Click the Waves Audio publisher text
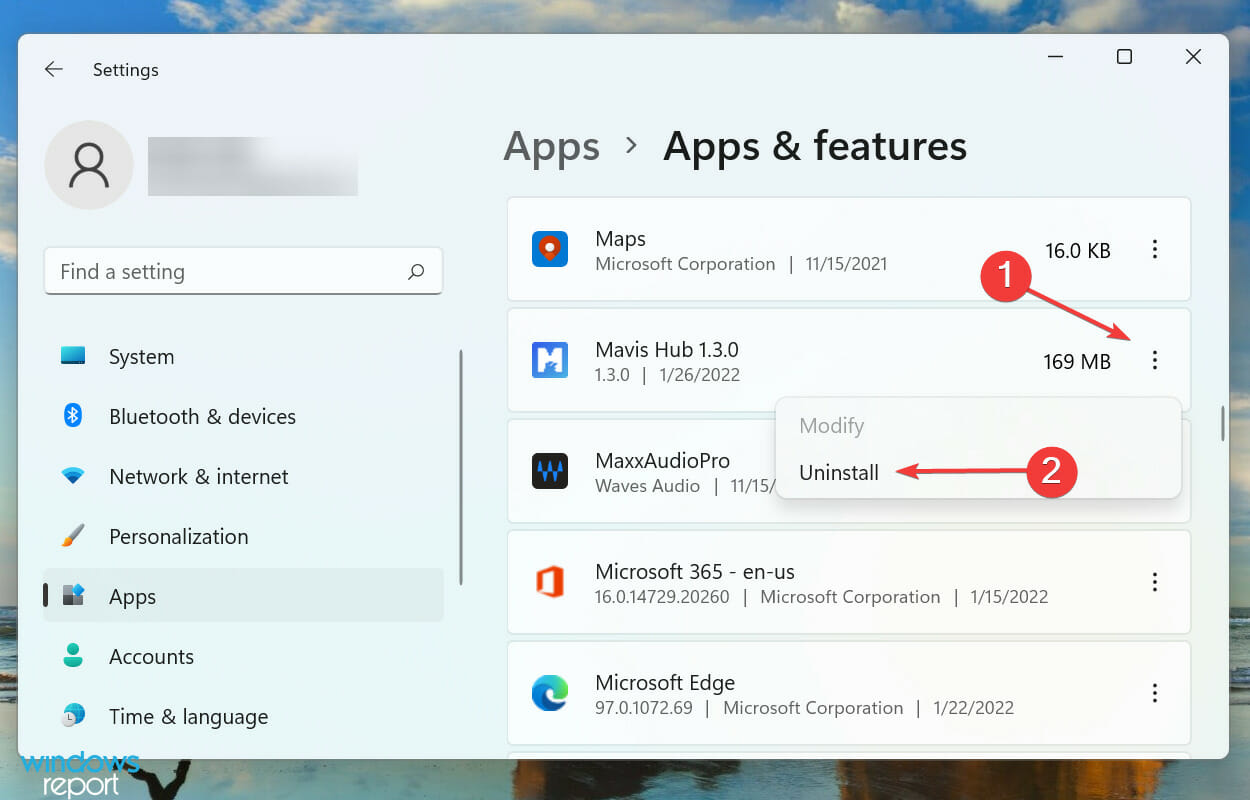Image resolution: width=1250 pixels, height=800 pixels. (647, 486)
